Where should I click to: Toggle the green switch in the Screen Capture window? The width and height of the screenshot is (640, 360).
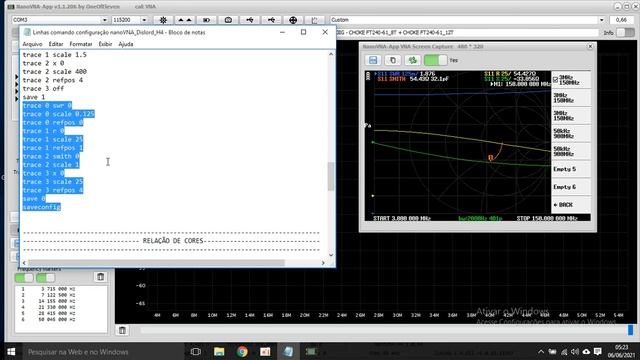tap(436, 60)
